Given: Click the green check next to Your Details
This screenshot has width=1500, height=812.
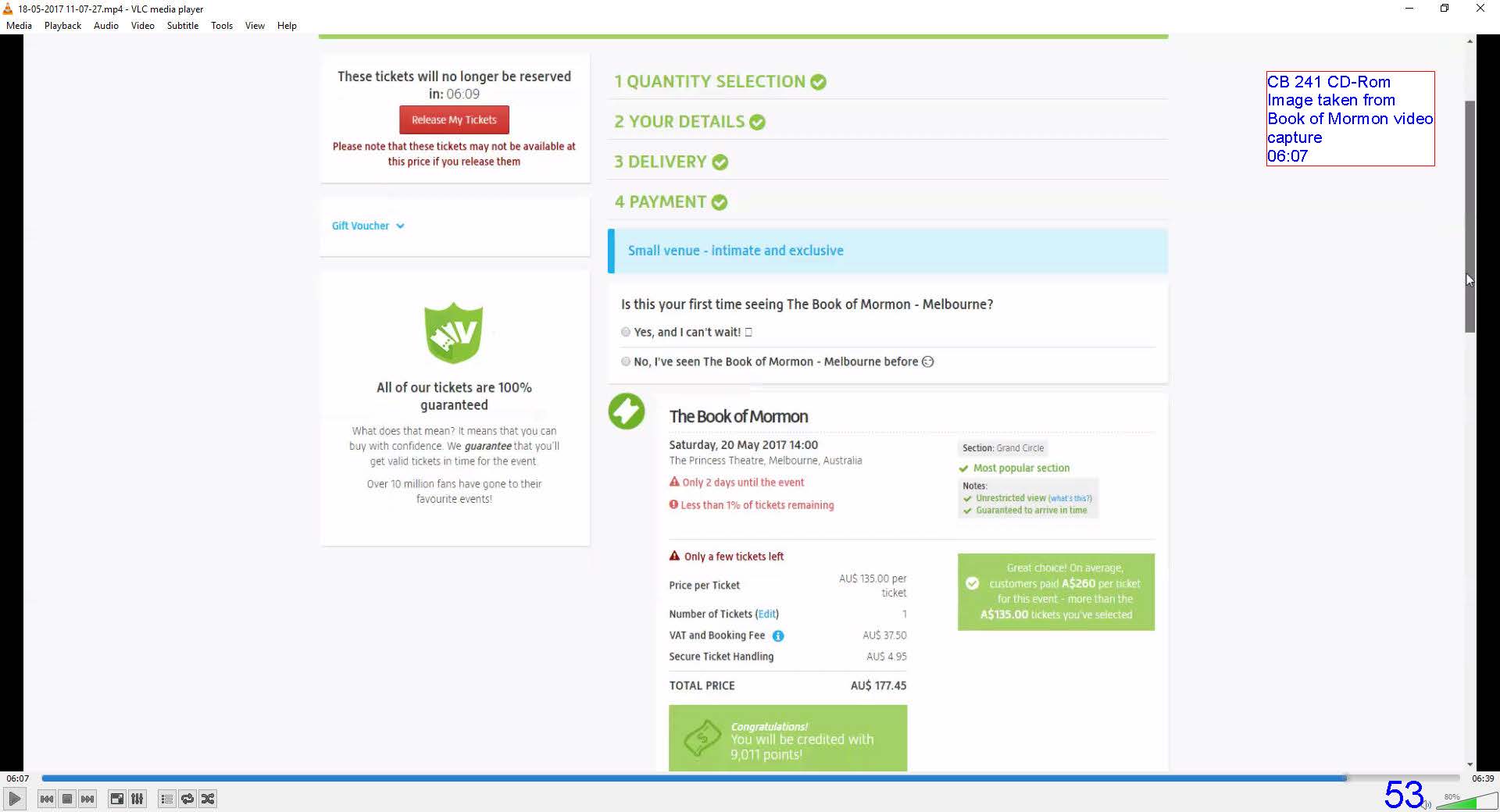Looking at the screenshot, I should [x=757, y=123].
